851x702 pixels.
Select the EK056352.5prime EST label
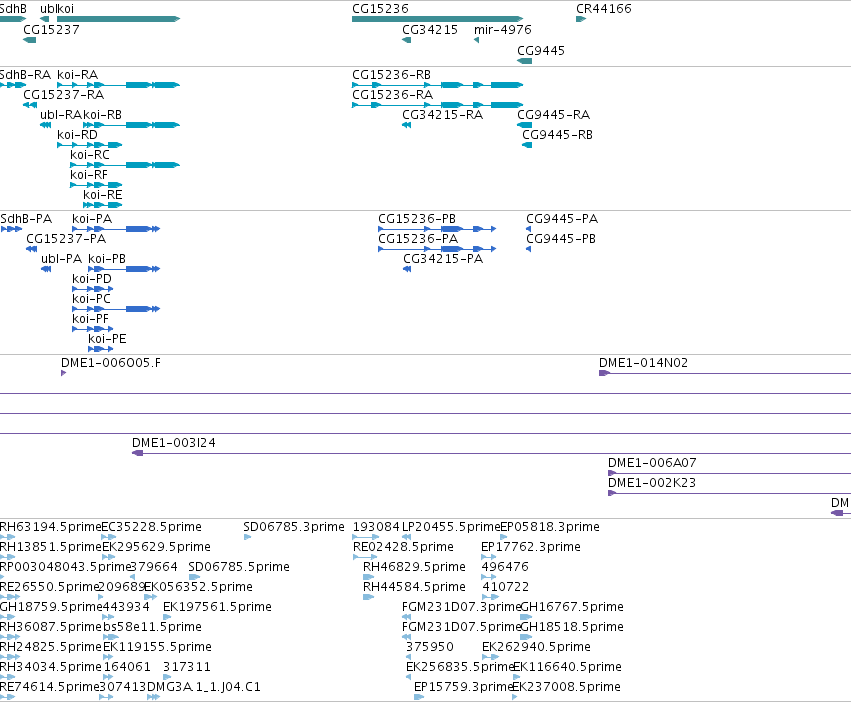tap(198, 587)
